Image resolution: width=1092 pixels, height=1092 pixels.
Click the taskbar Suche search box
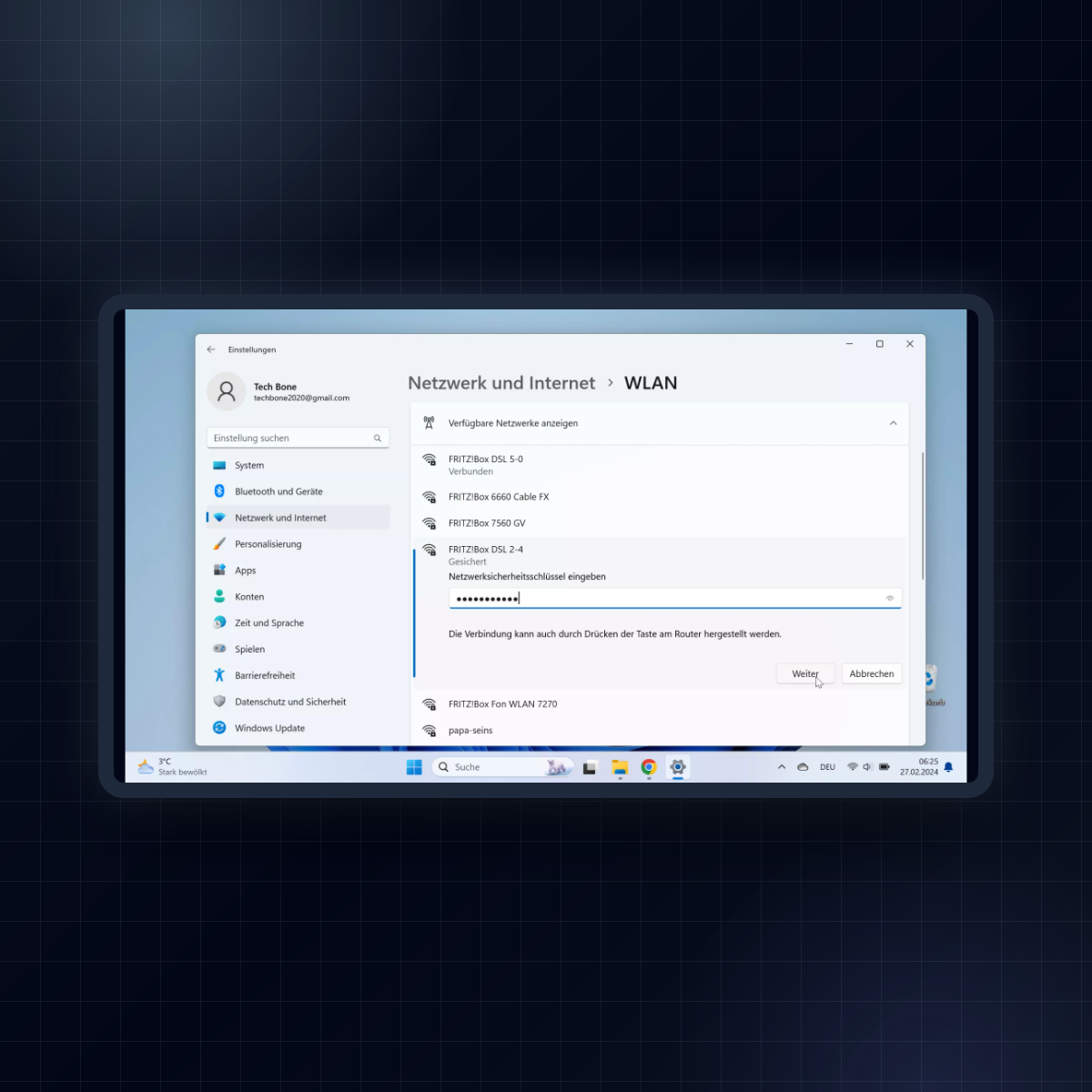(x=502, y=767)
